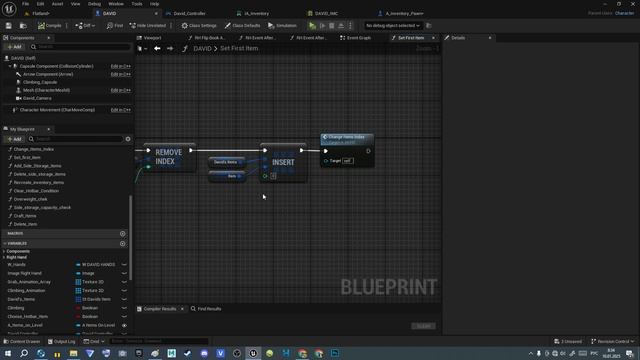640x360 pixels.
Task: Click the Browse to asset icon
Action: pyautogui.click(x=23, y=26)
